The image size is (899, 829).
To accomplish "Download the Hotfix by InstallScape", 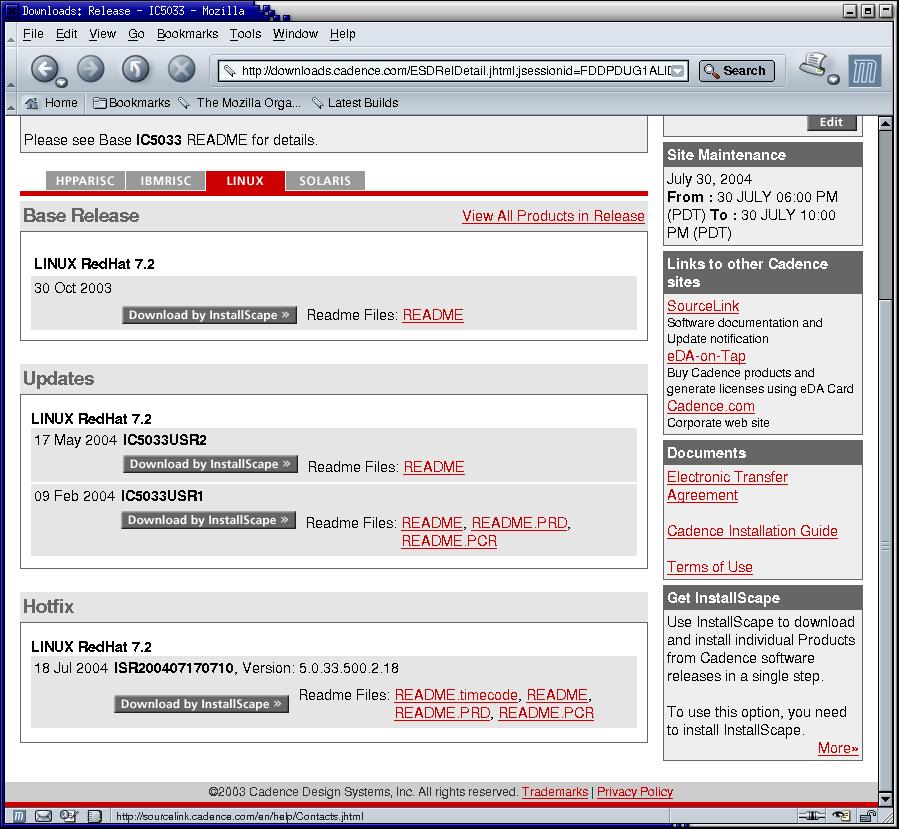I will (201, 704).
